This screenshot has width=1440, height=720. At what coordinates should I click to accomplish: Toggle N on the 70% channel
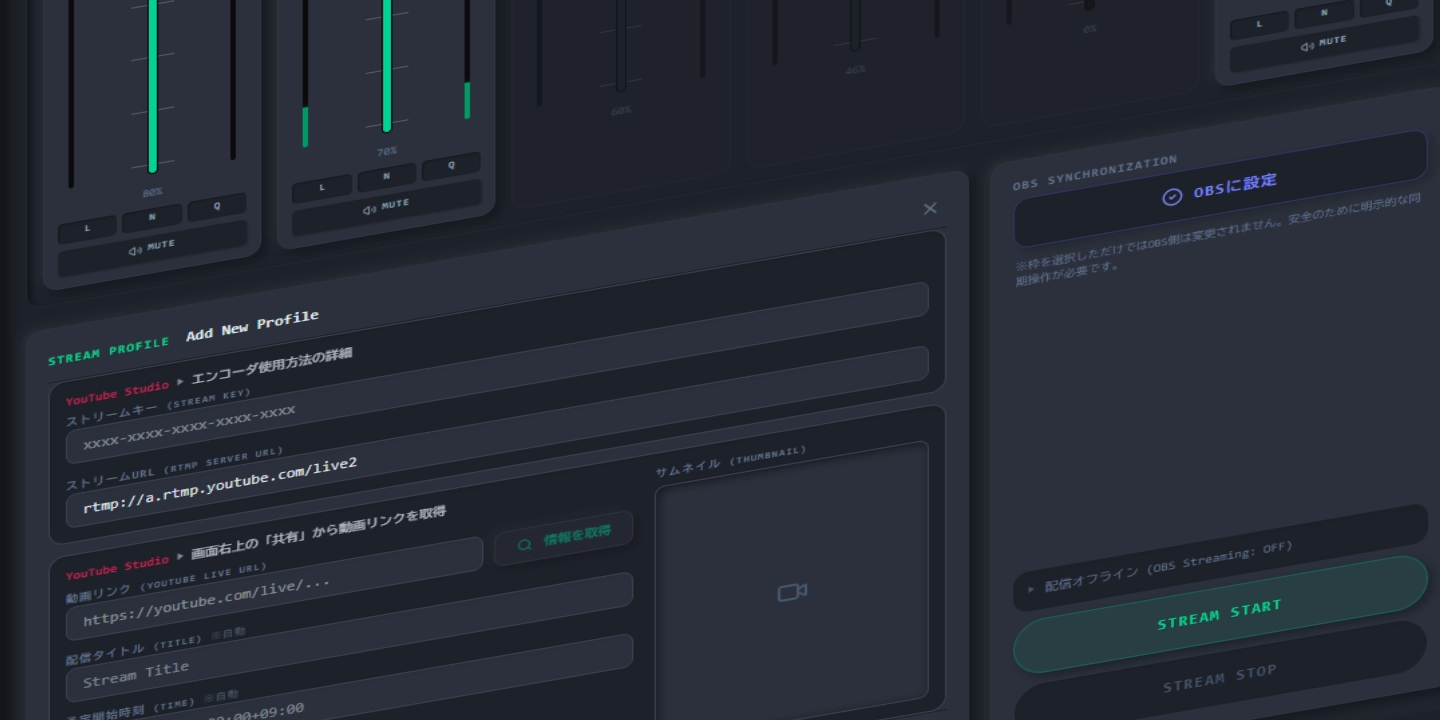point(387,175)
